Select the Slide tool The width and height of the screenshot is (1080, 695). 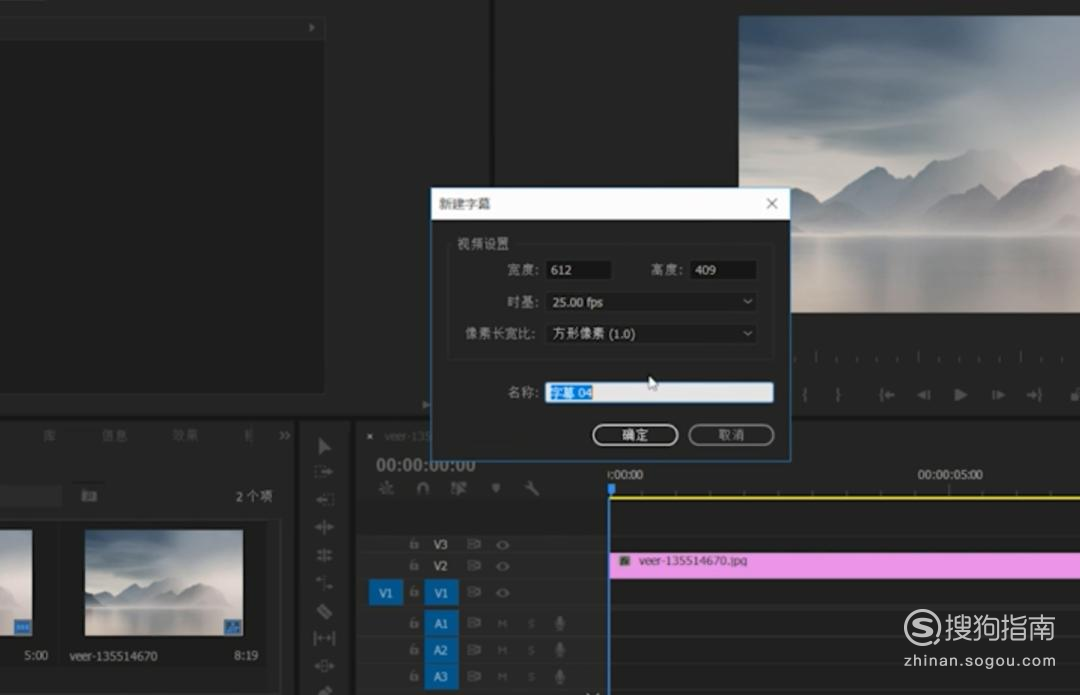point(324,666)
